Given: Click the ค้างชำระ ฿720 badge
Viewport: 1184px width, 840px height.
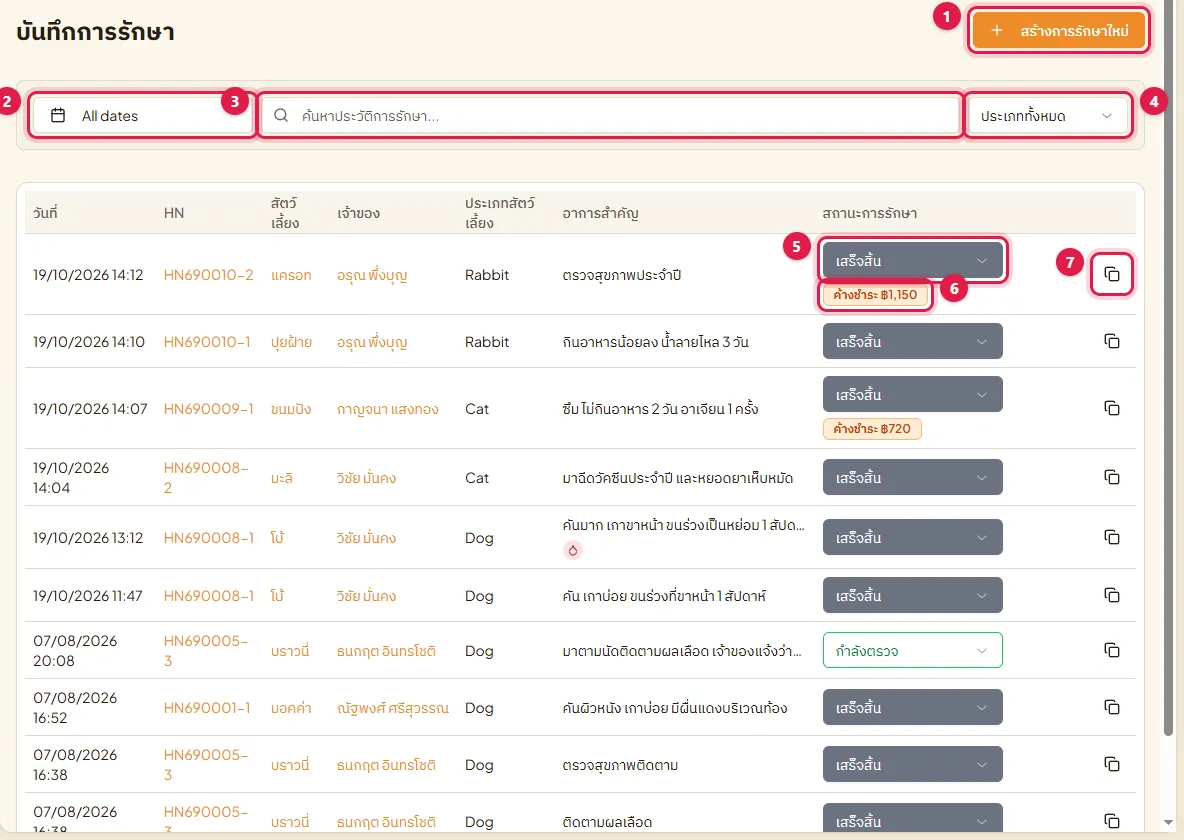Looking at the screenshot, I should tap(872, 428).
